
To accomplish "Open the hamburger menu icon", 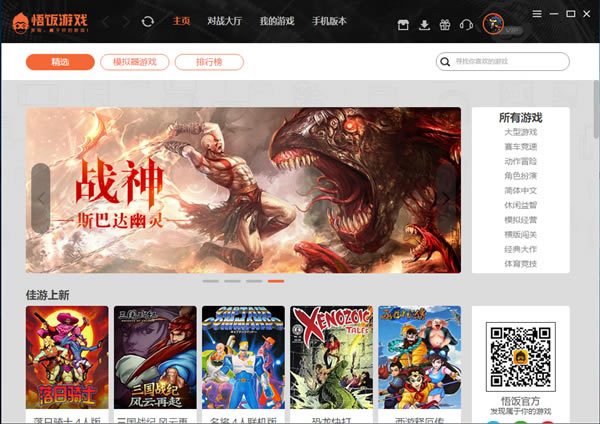I will point(537,14).
